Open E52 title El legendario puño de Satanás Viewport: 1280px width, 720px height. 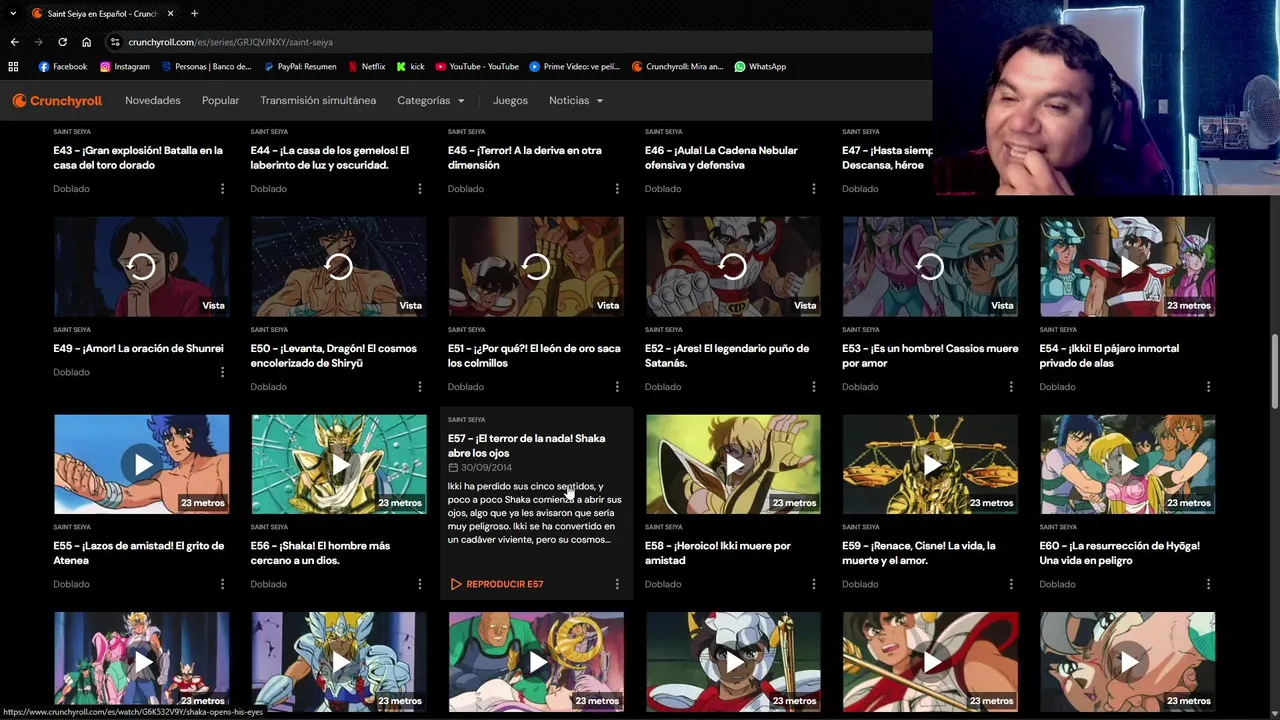(x=727, y=356)
